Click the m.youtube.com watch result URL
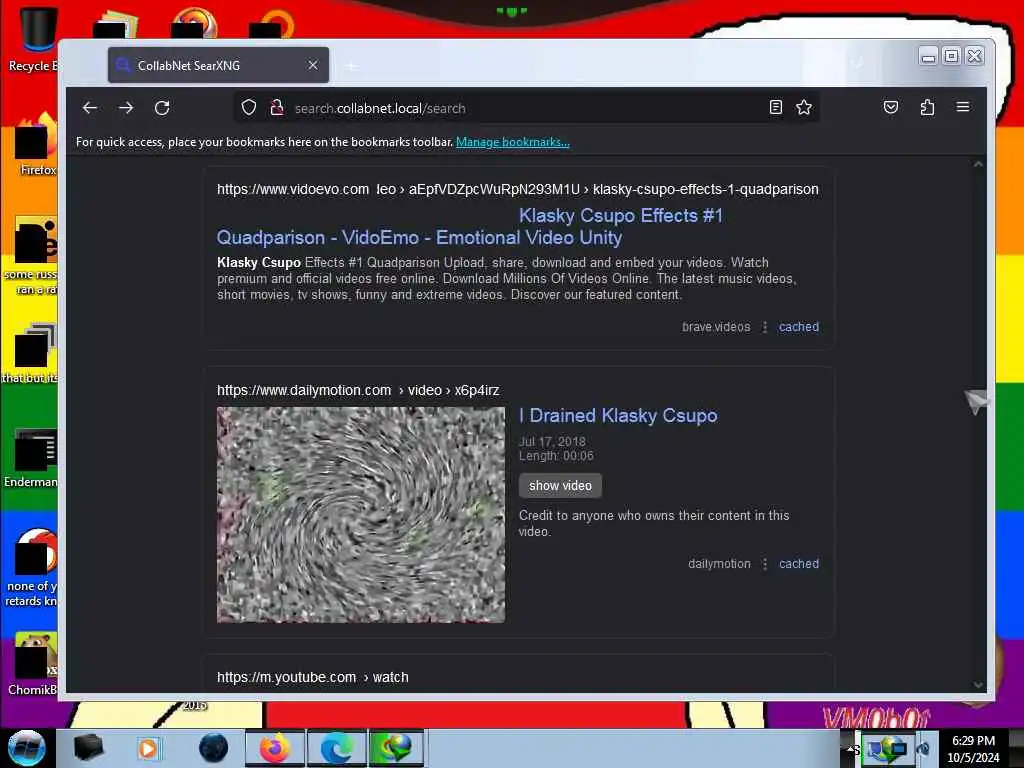 pyautogui.click(x=313, y=677)
